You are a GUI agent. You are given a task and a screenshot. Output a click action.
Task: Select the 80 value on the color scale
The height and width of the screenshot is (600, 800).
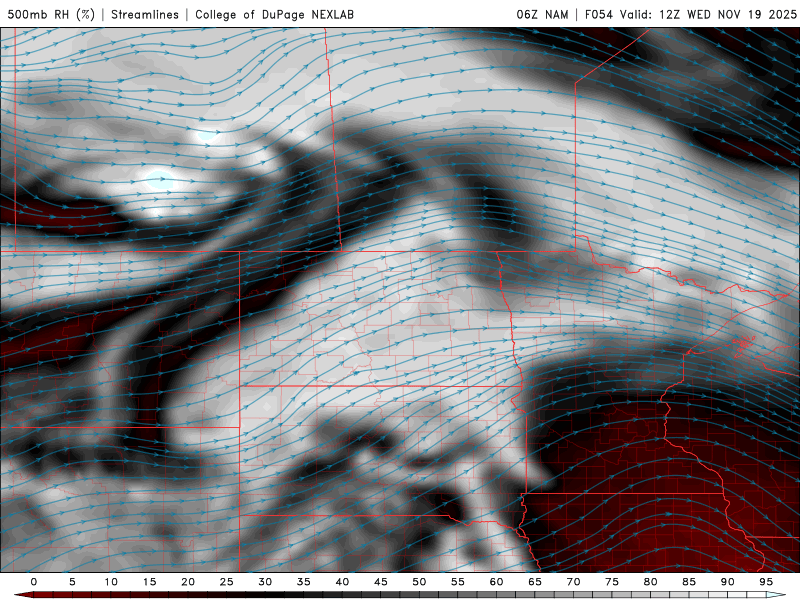pos(651,582)
